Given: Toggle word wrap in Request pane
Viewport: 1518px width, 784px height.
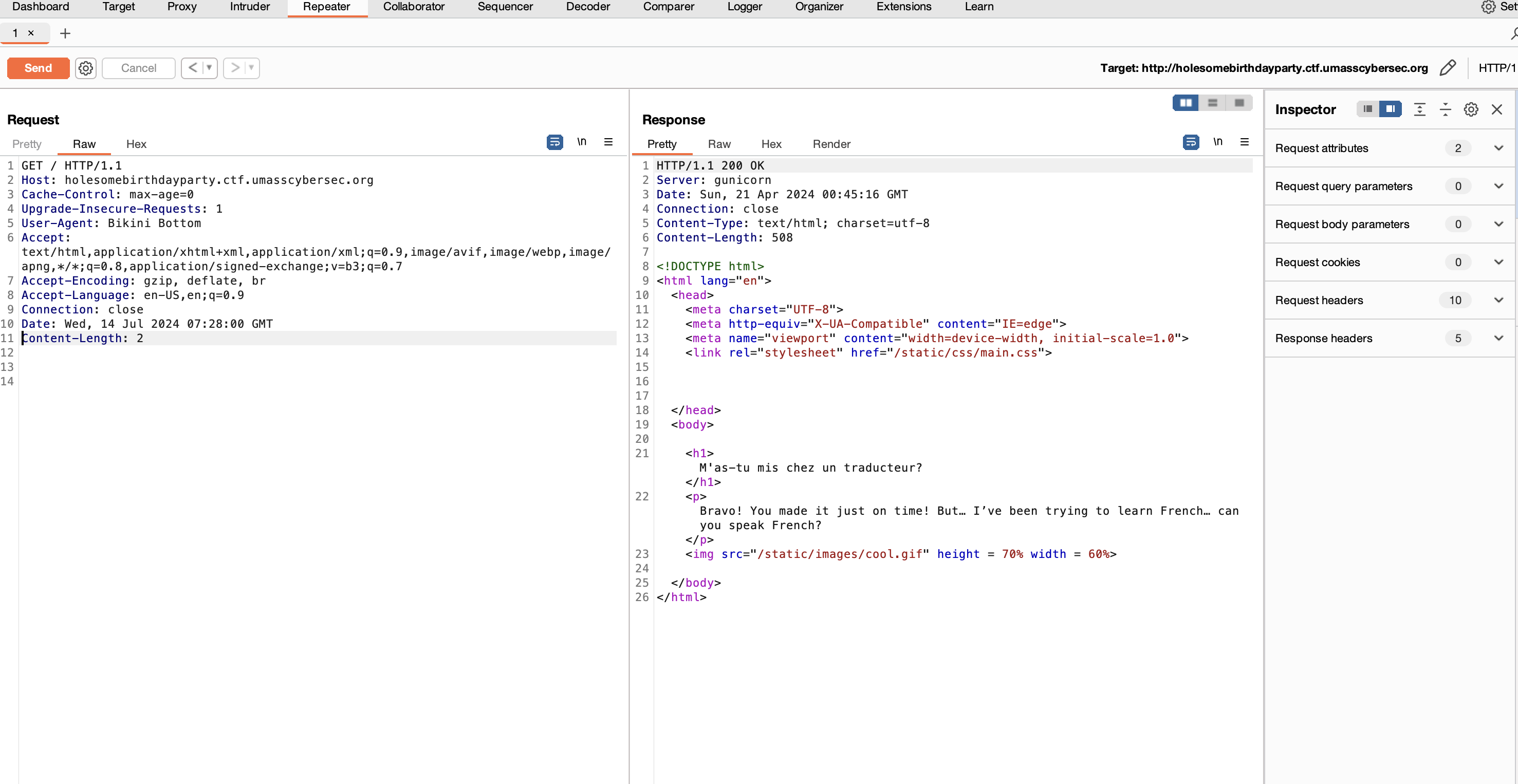Looking at the screenshot, I should click(554, 142).
